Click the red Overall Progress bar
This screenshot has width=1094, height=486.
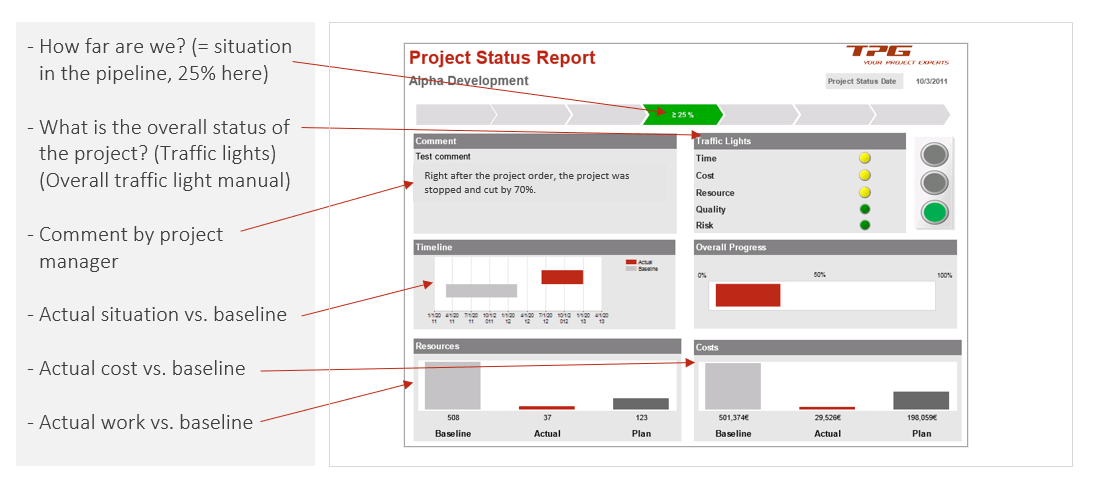point(747,295)
